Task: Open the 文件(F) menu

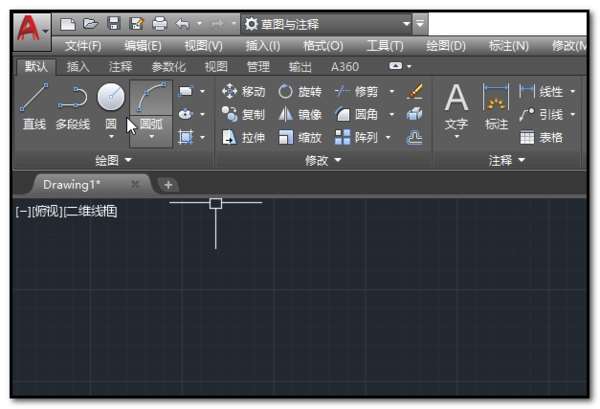Action: (82, 46)
